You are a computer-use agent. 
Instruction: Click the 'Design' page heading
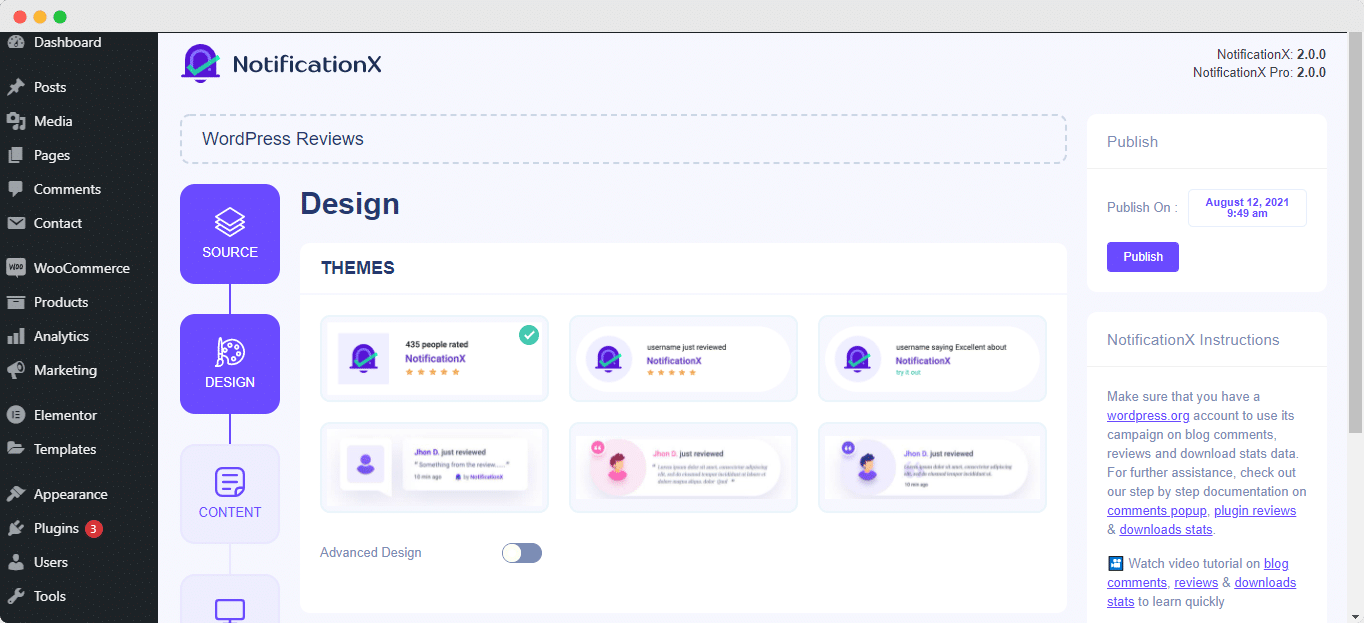pos(350,204)
